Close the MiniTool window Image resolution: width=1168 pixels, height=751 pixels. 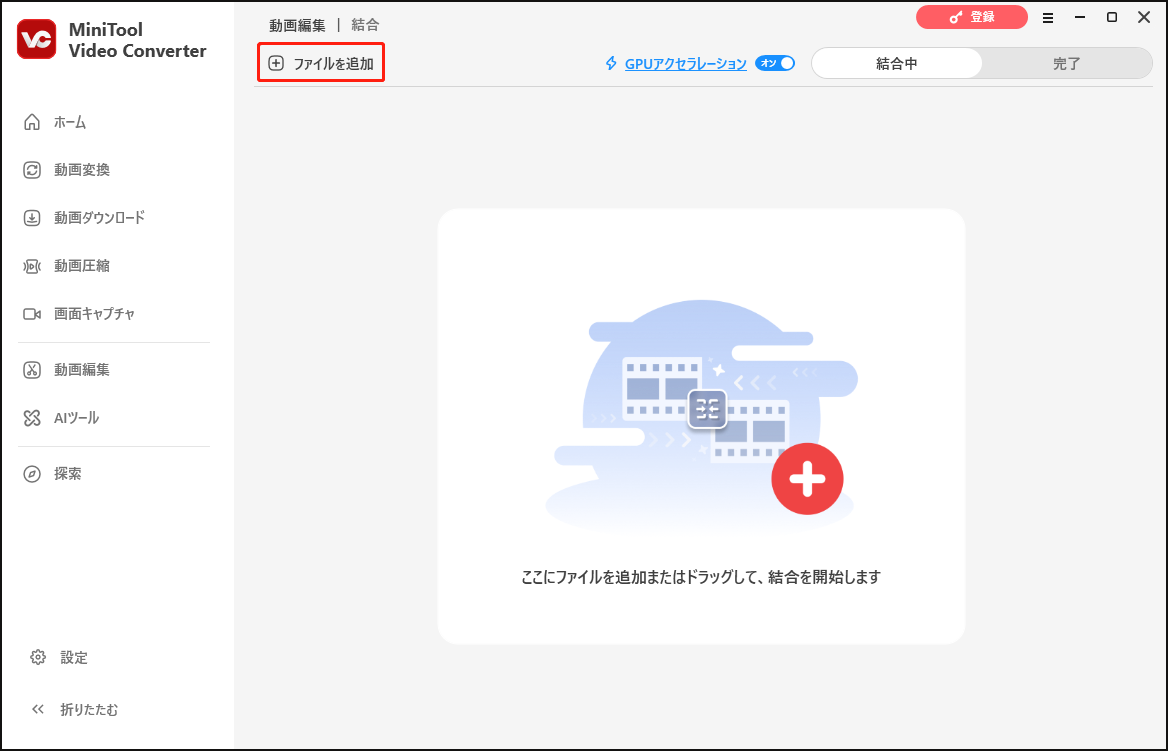(x=1144, y=17)
